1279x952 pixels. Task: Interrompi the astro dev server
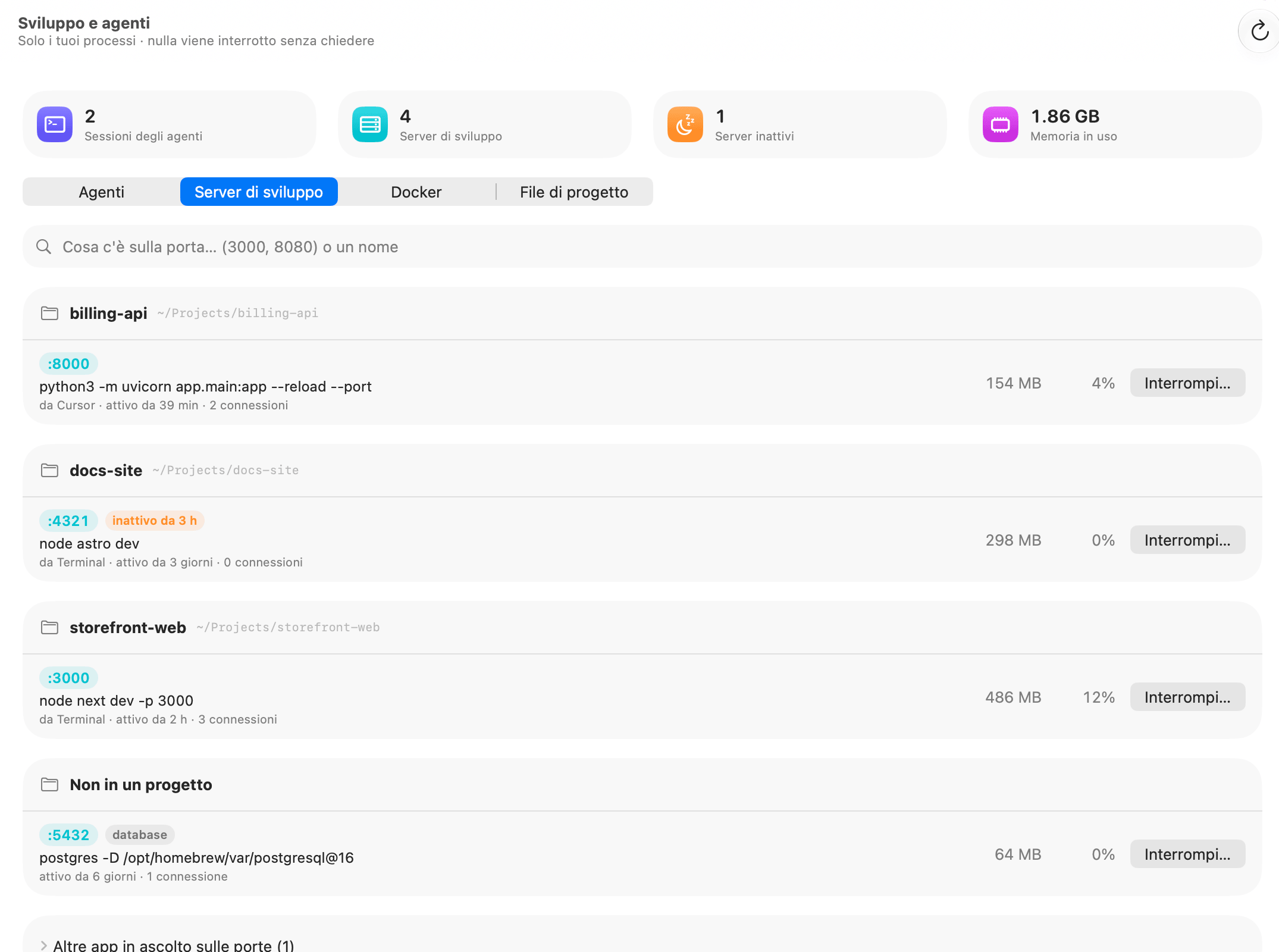coord(1187,540)
